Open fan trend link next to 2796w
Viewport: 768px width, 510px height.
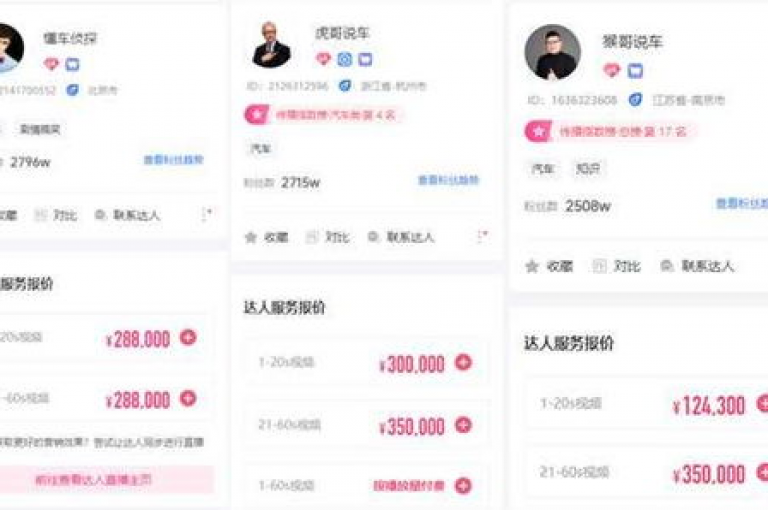point(173,160)
